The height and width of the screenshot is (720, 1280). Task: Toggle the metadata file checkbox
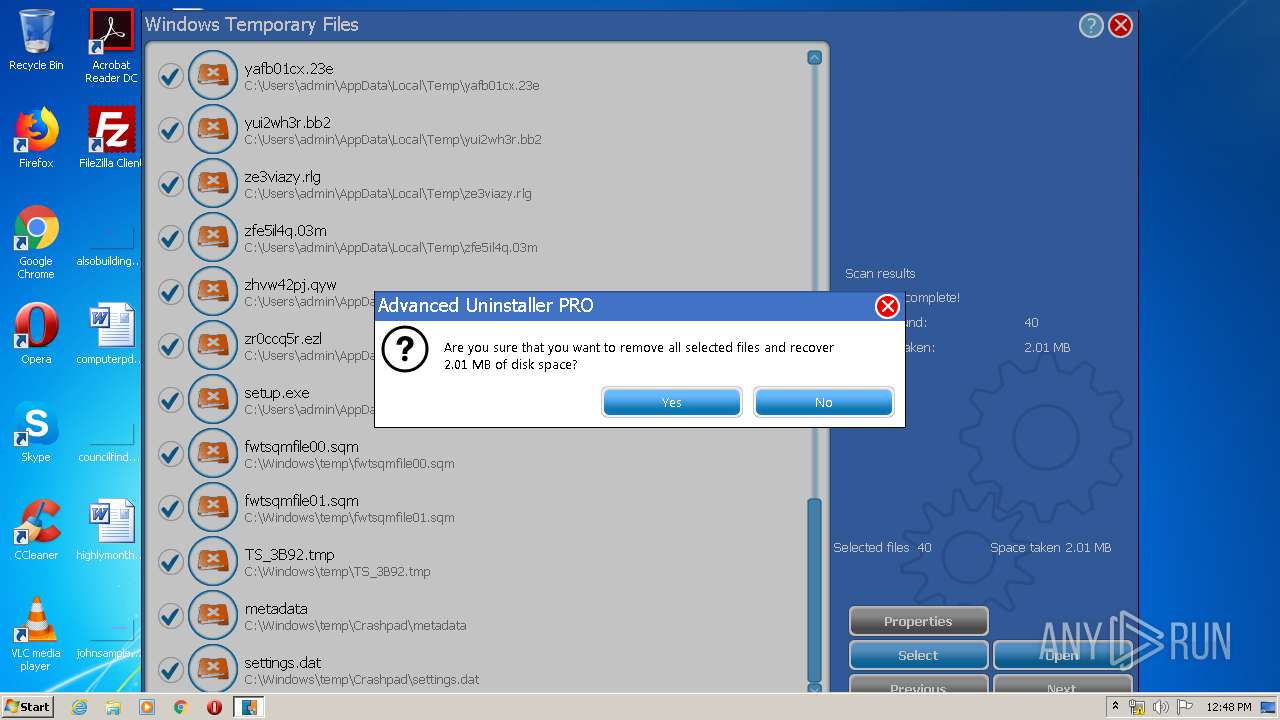tap(171, 616)
